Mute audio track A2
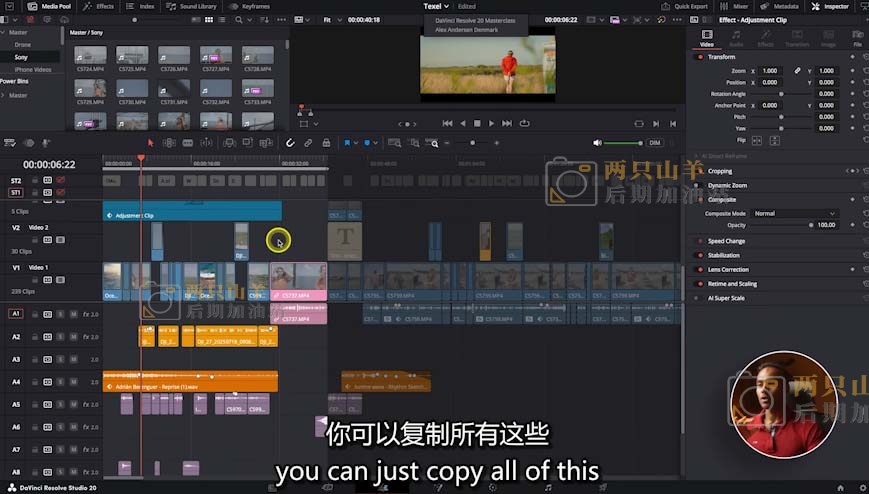 tap(73, 337)
